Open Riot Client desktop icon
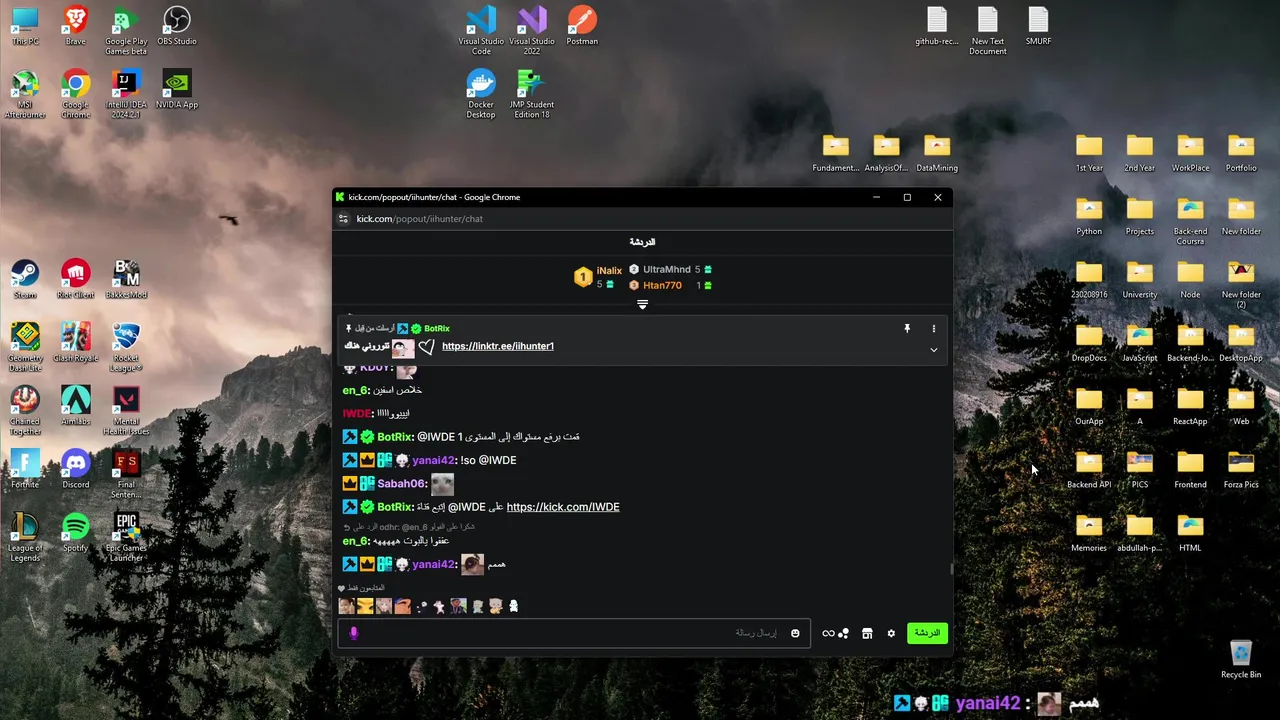The image size is (1280, 720). (x=75, y=279)
